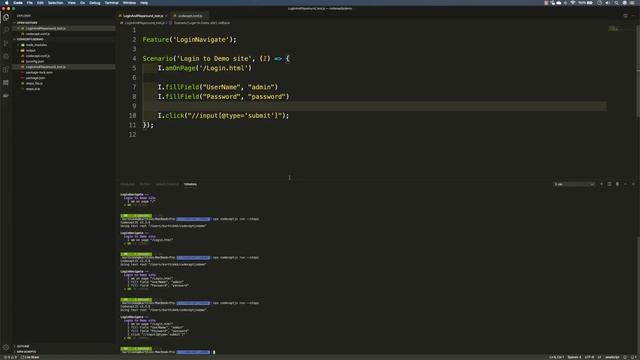The image size is (640, 360).
Task: Open the Explorer view in activity bar
Action: (6, 17)
